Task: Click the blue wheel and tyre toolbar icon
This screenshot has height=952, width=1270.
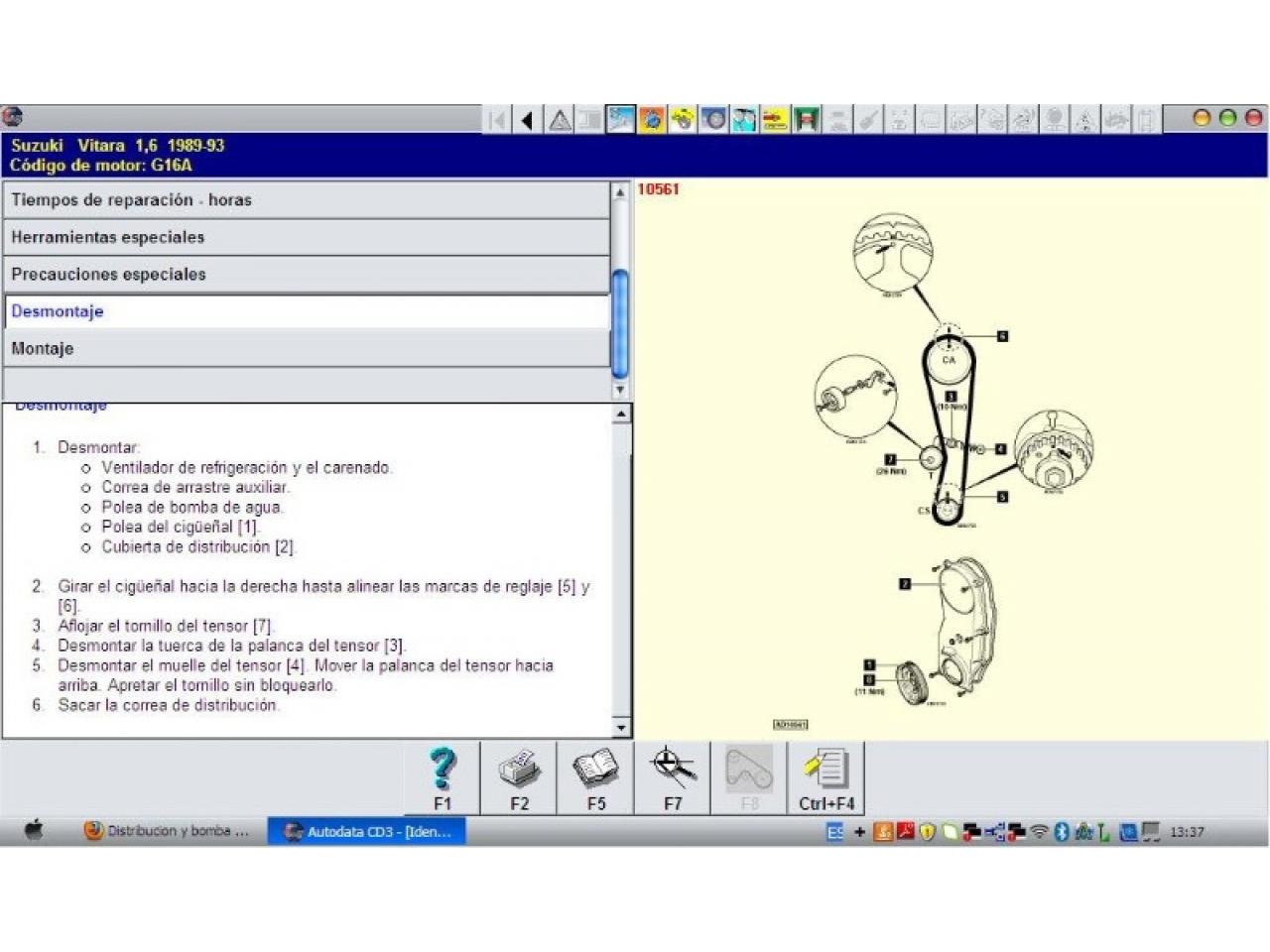Action: coord(713,120)
